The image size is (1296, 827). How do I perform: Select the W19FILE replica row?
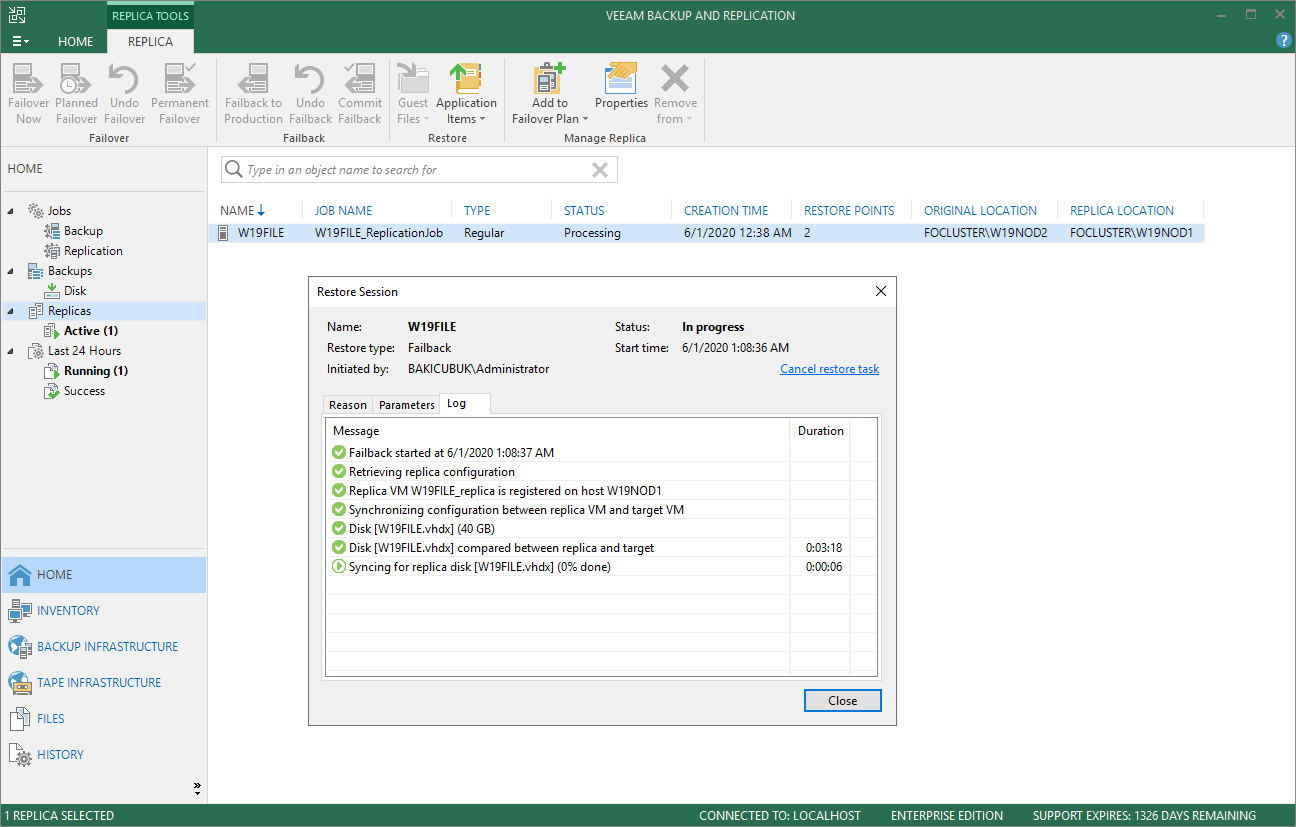point(706,233)
